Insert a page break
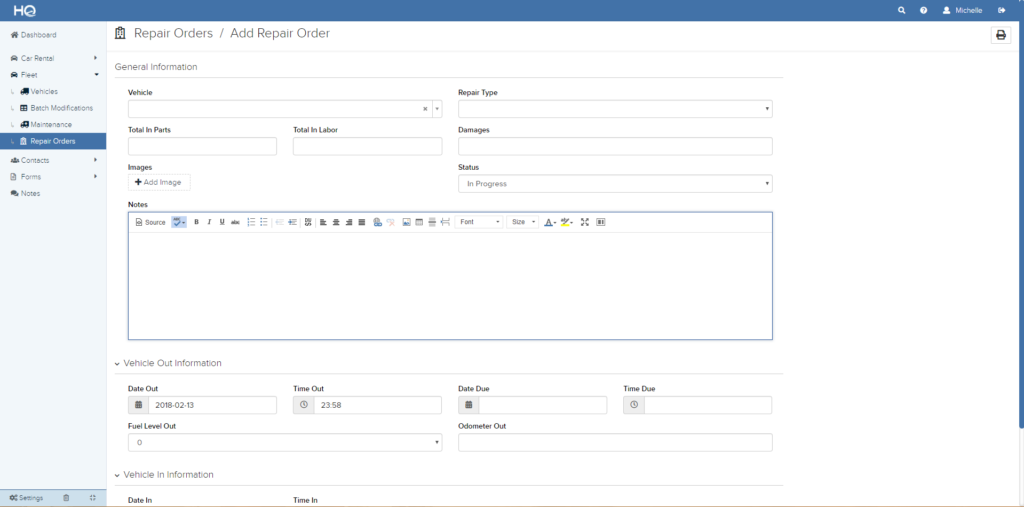Screen dimensions: 1024x507 (445, 222)
